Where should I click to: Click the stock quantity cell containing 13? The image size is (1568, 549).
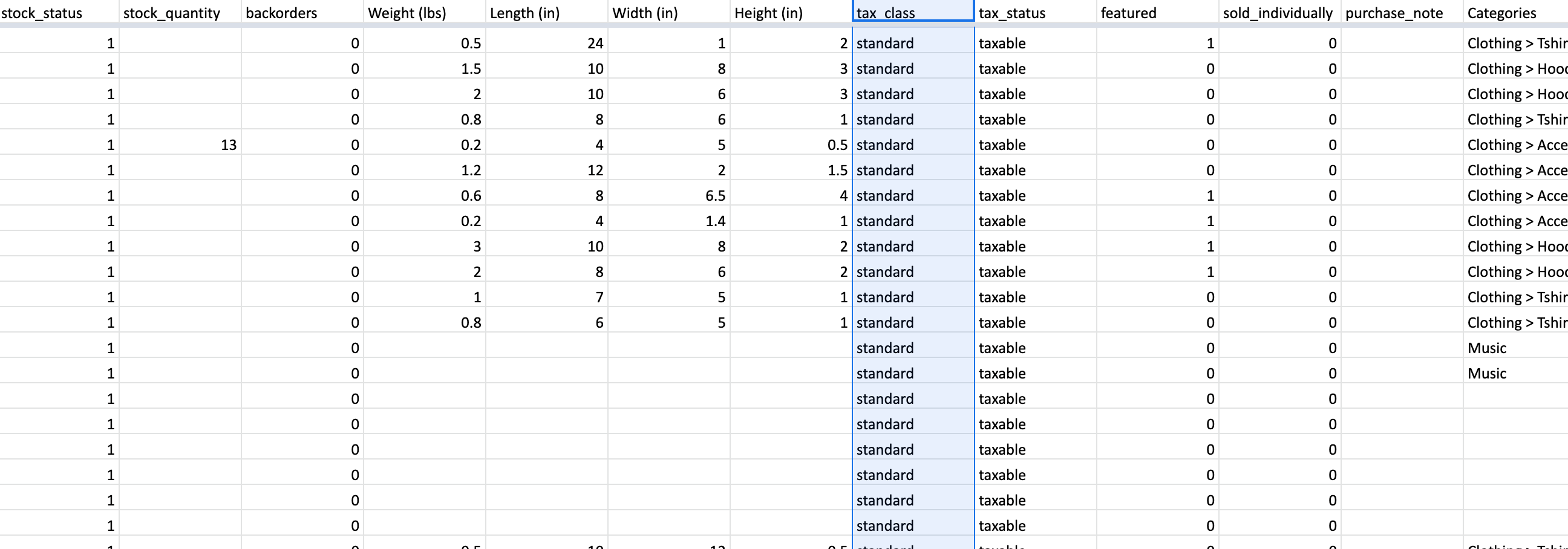pos(180,145)
